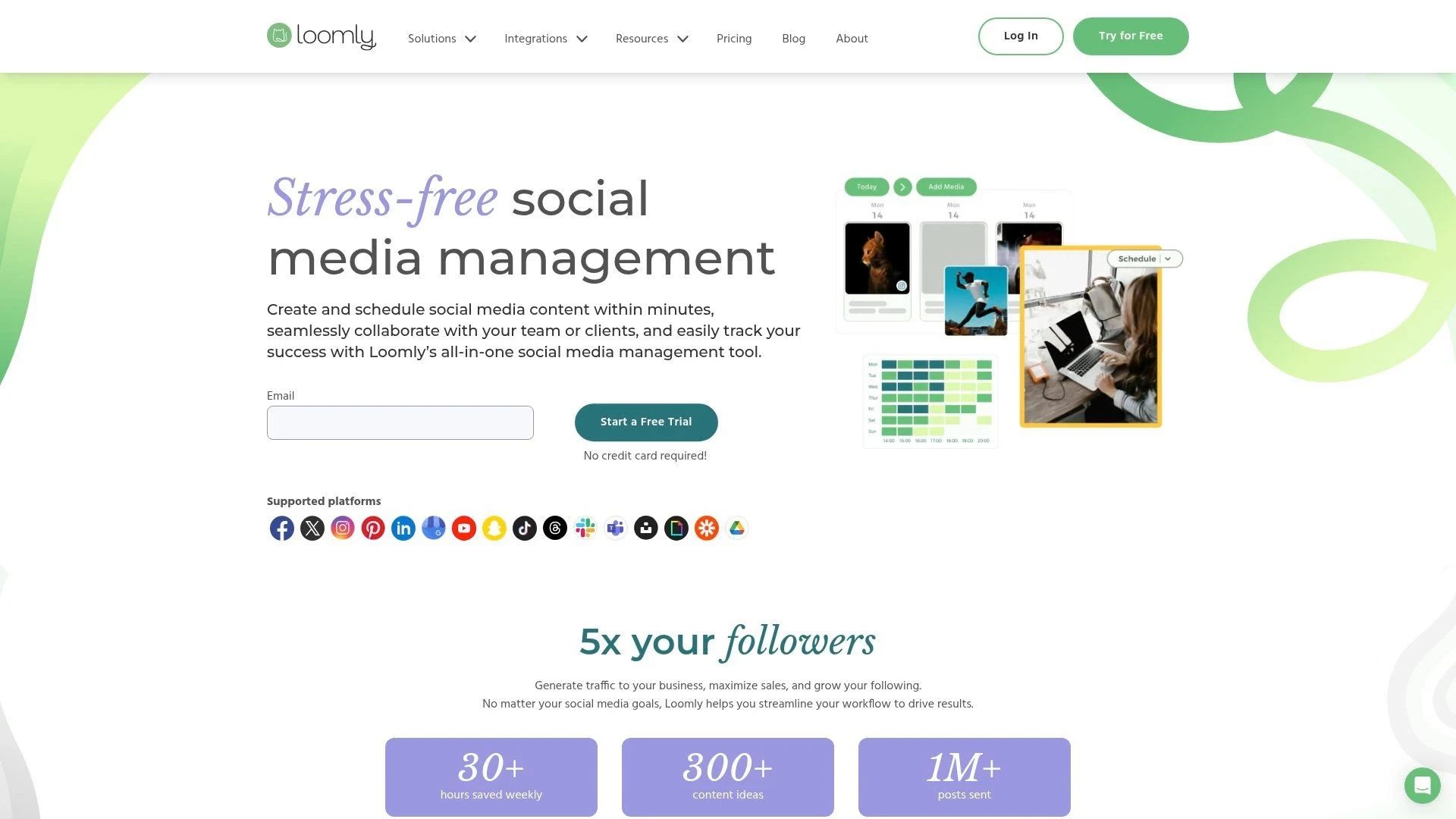Click the Snapchat platform icon
1456x819 pixels.
click(x=494, y=527)
